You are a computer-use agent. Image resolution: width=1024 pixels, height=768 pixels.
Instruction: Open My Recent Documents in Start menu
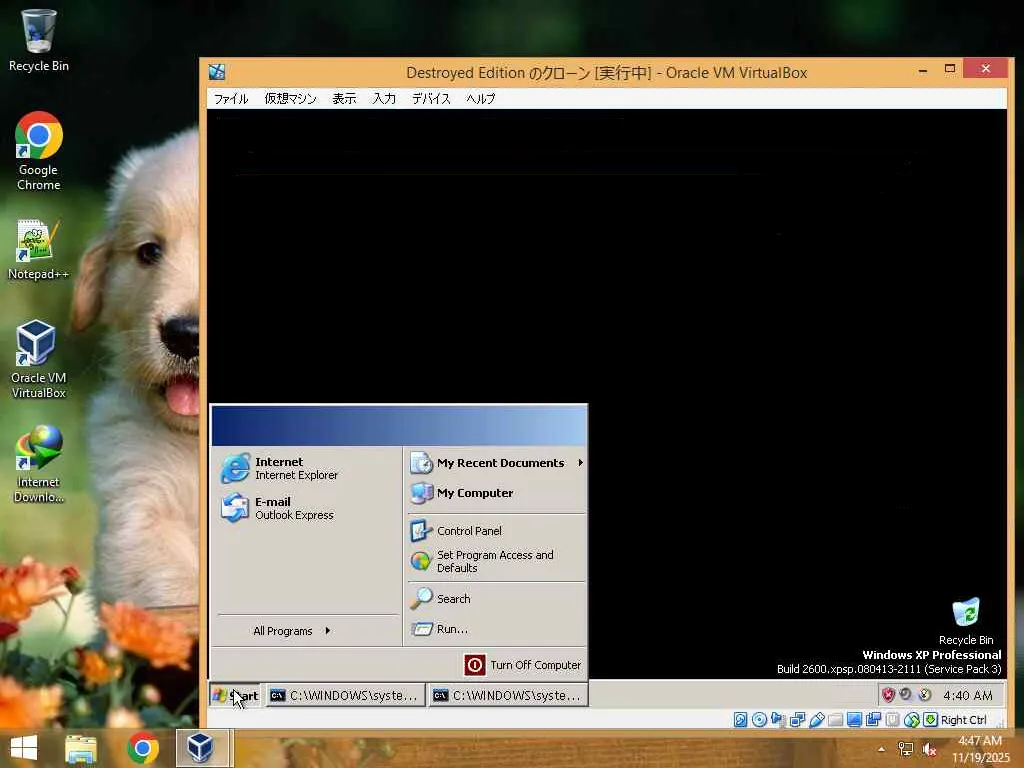coord(496,463)
